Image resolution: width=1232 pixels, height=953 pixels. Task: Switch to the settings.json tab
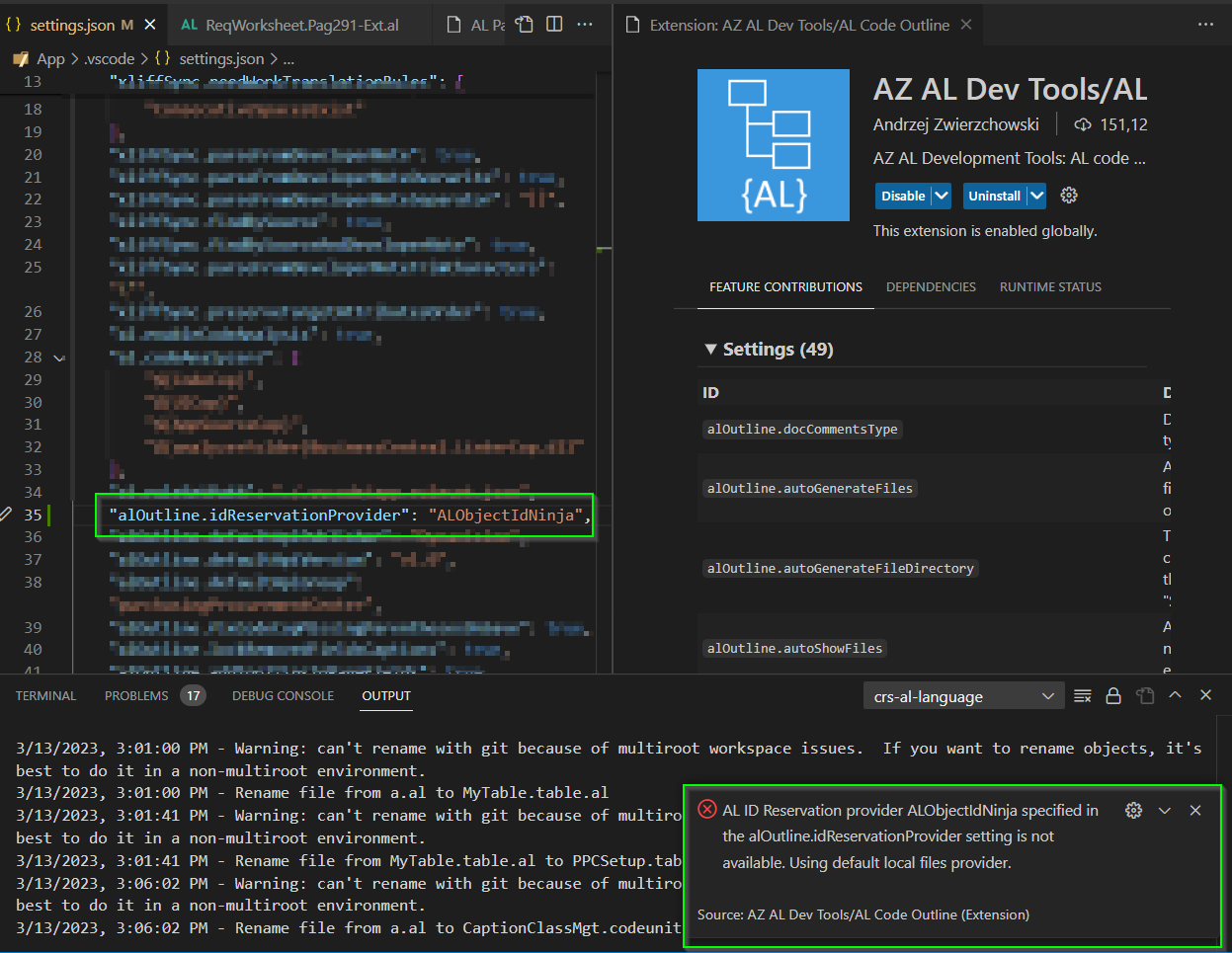pos(72,25)
